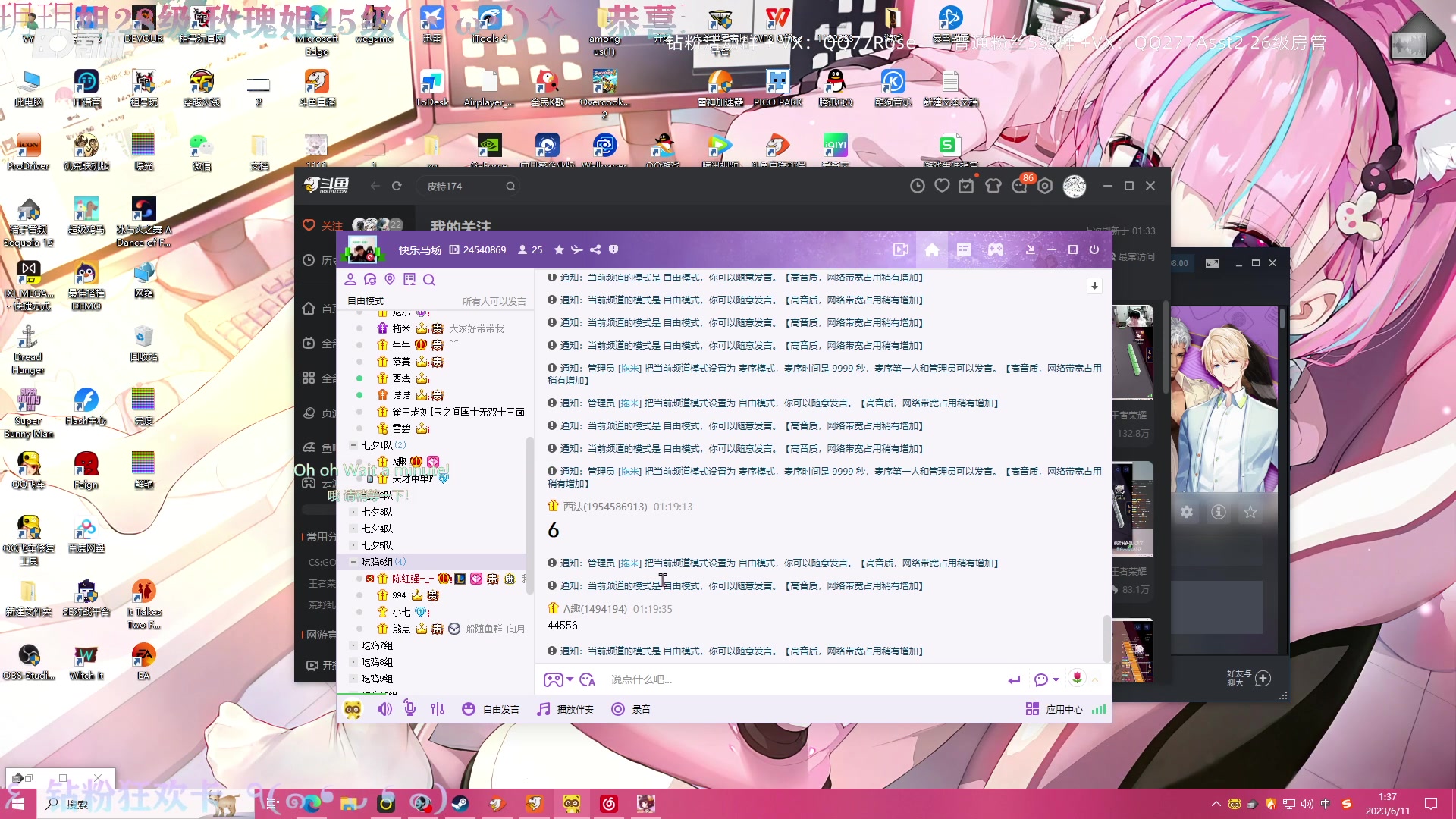Click Douyu search box showing 皮特174
Screen dimensions: 1456x819
coord(467,186)
